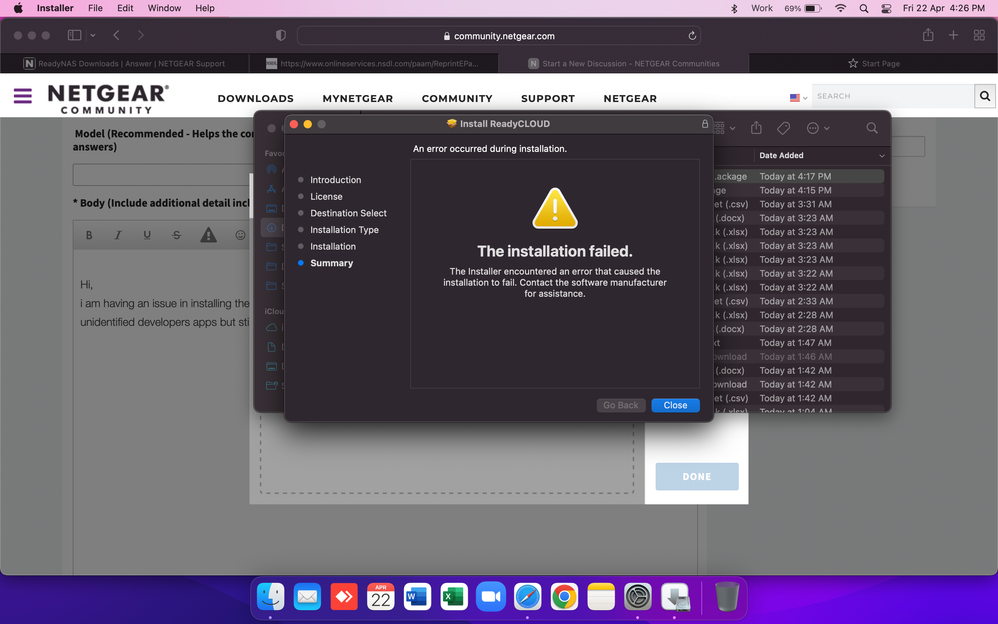Open COMMUNITY navigation link
The width and height of the screenshot is (998, 624).
[x=457, y=99]
